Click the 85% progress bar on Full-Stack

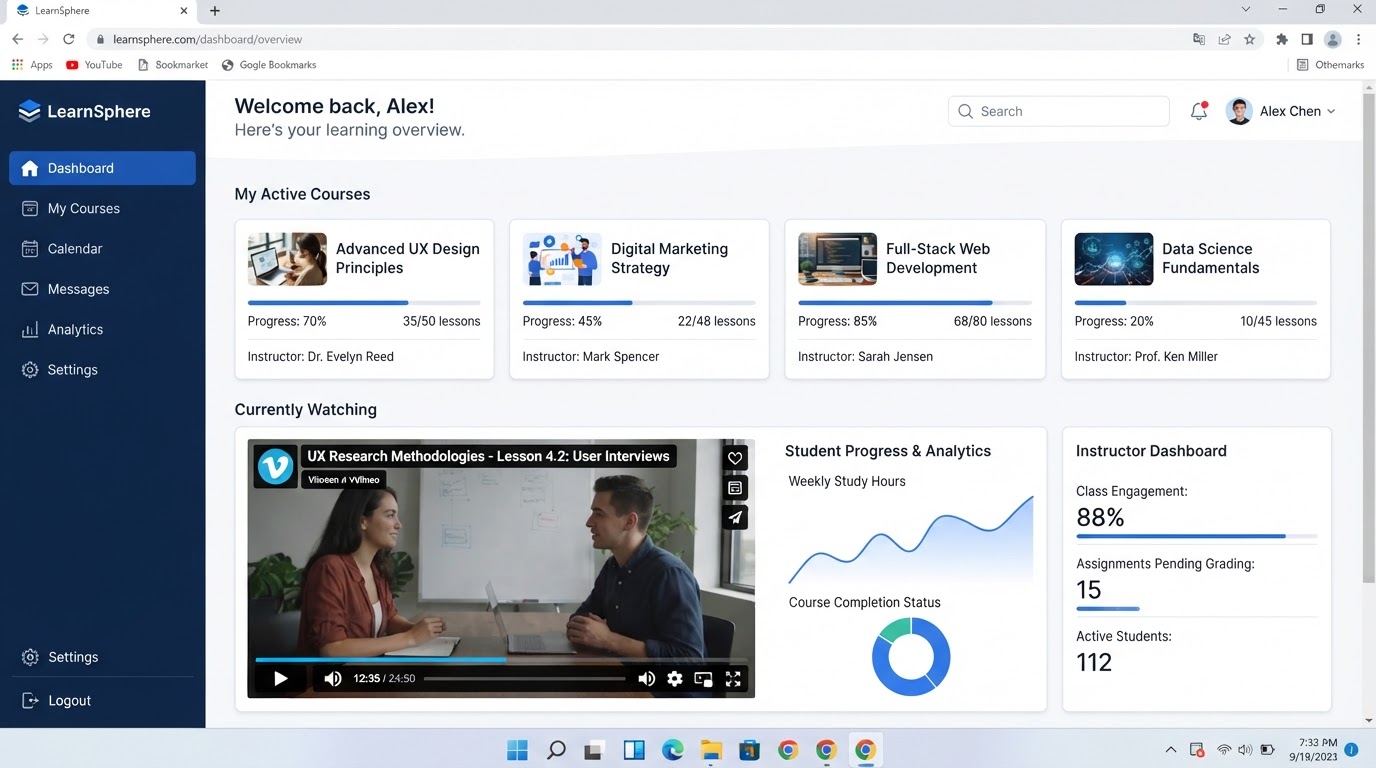(x=915, y=302)
